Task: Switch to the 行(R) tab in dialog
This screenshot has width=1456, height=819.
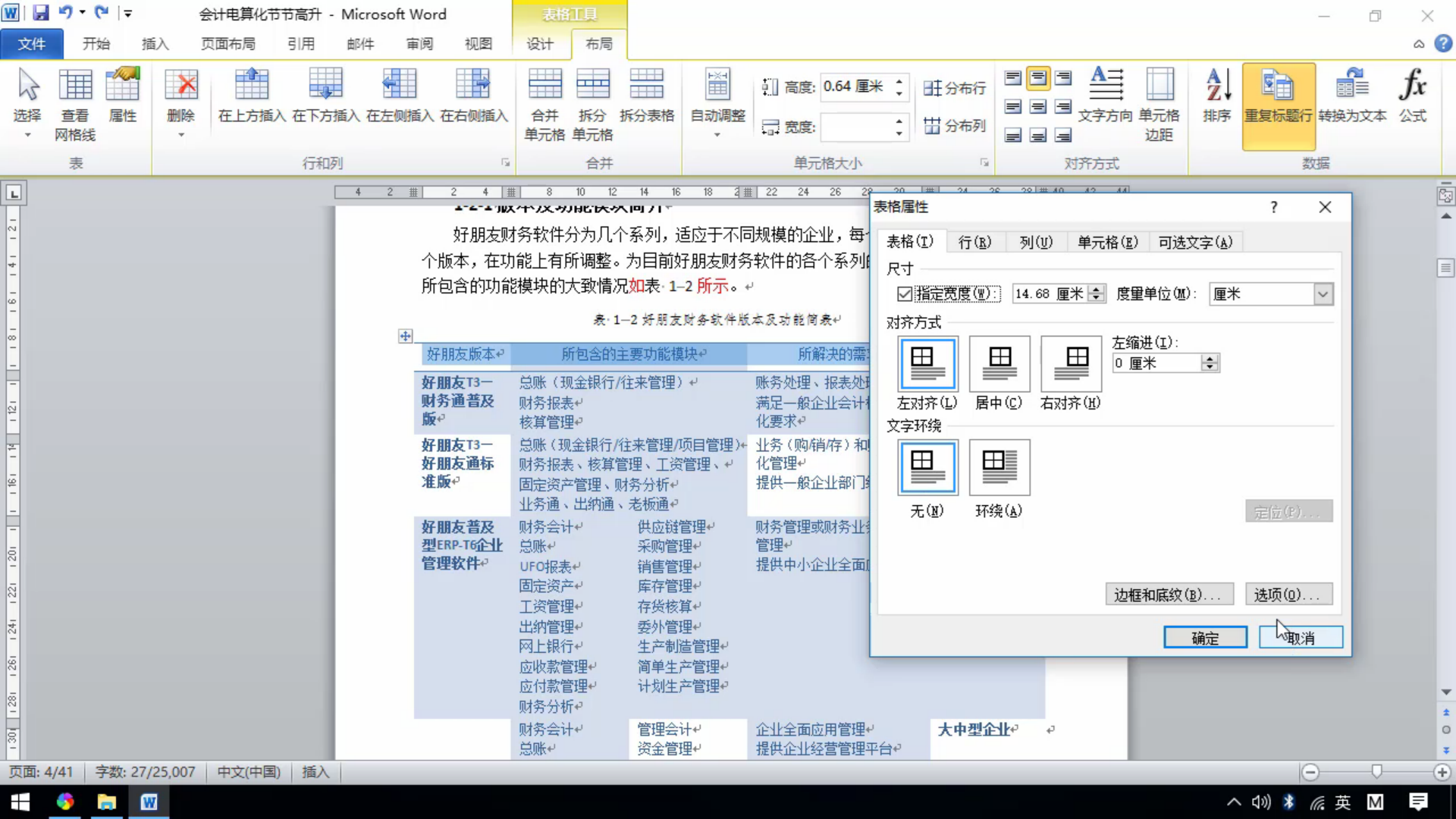Action: (x=974, y=242)
